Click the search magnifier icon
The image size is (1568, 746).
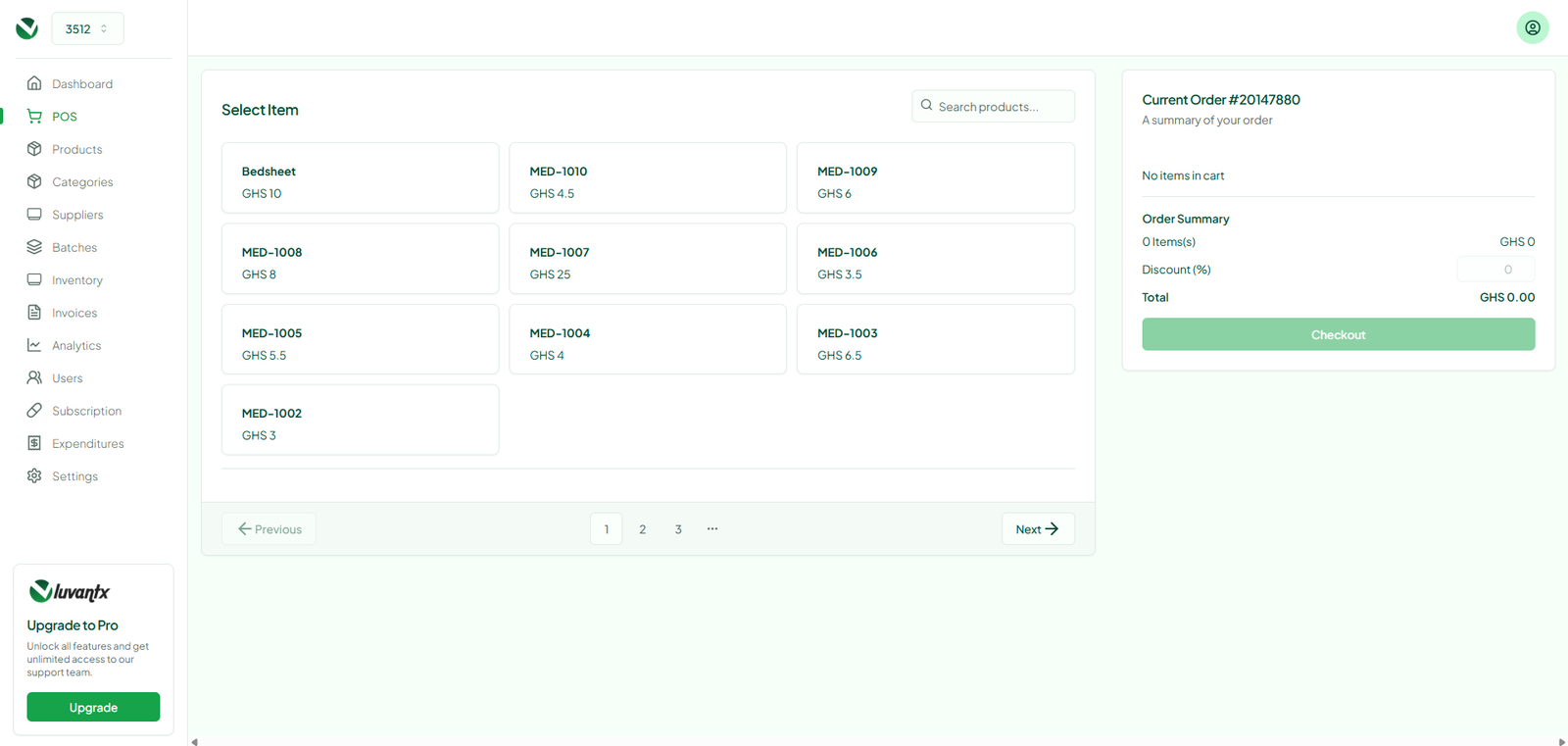pyautogui.click(x=926, y=105)
